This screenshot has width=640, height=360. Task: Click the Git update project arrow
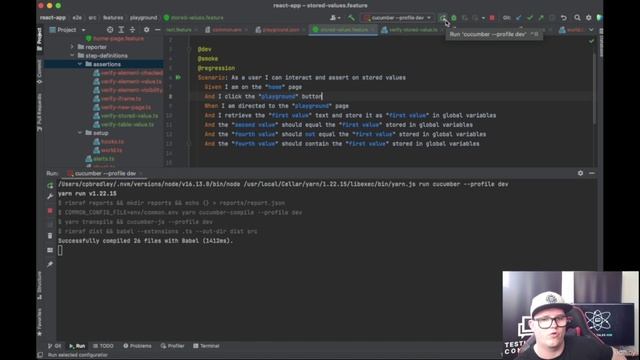coord(518,18)
